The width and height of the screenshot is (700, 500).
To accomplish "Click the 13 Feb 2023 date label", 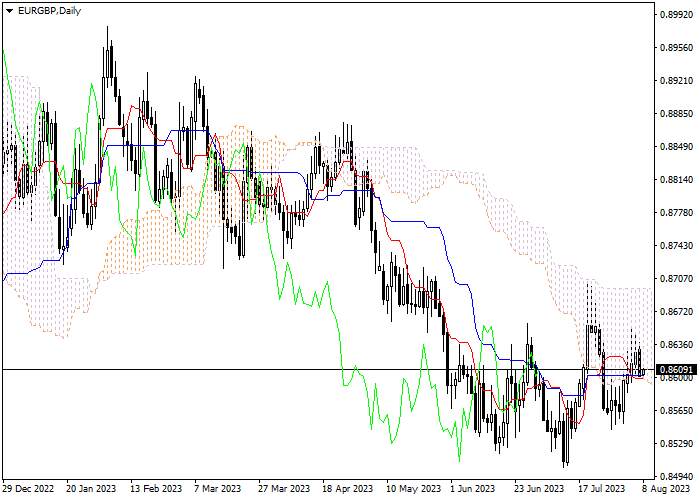I will (x=156, y=488).
